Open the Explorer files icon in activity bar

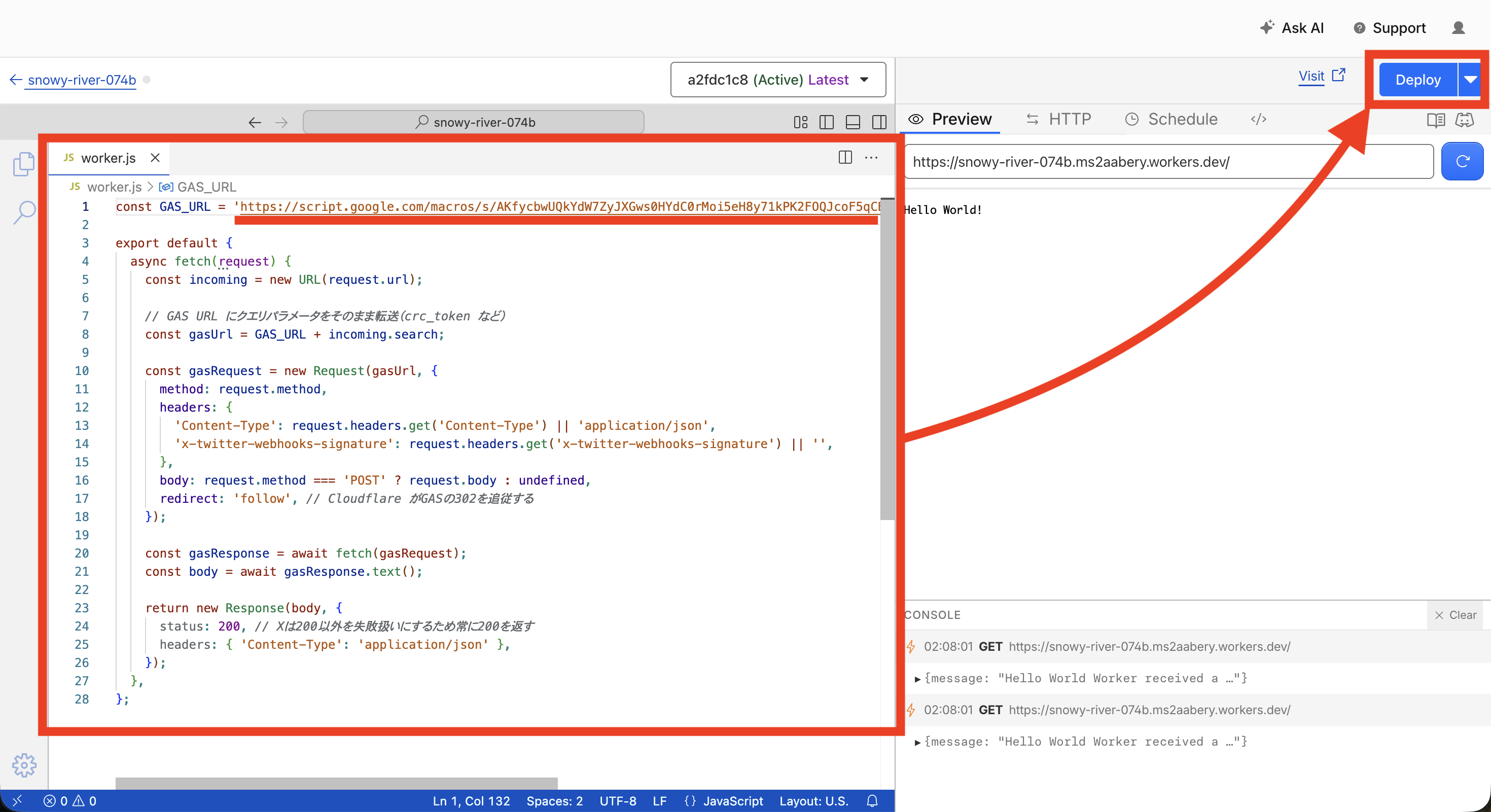24,164
